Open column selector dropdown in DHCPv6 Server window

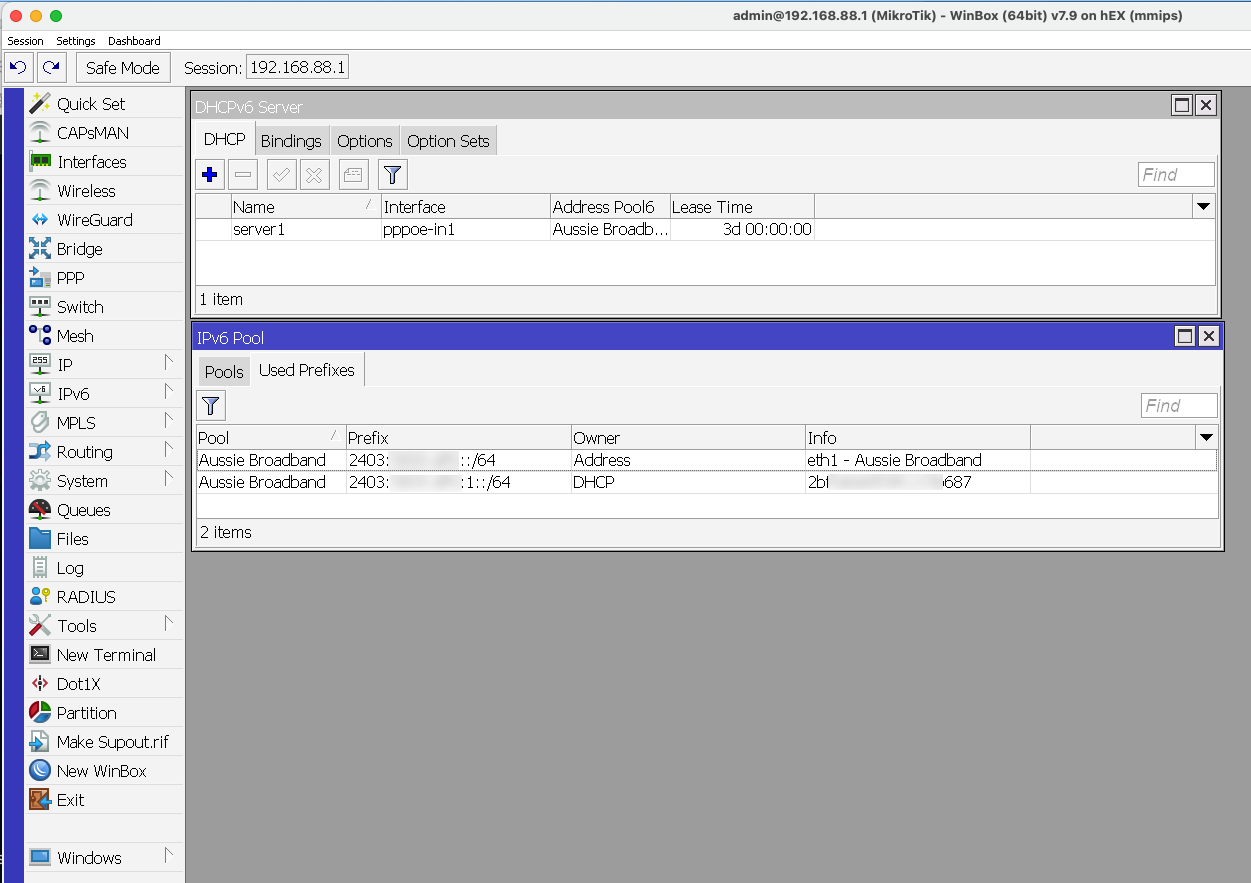click(x=1203, y=207)
